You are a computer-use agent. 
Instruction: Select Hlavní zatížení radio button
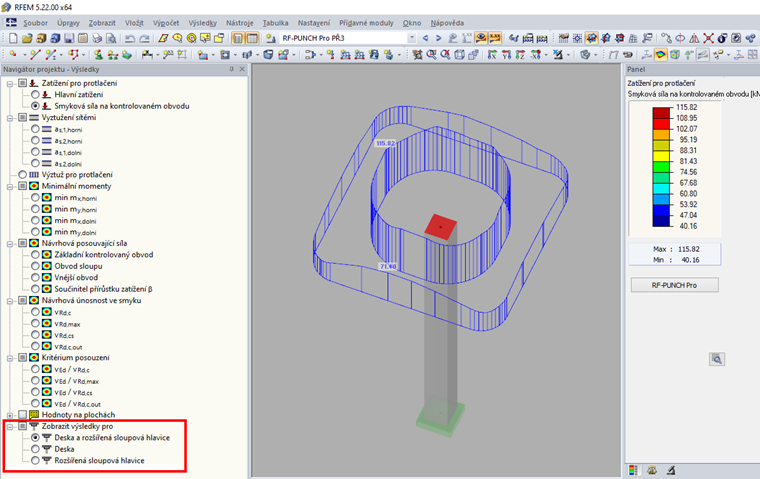(35, 95)
